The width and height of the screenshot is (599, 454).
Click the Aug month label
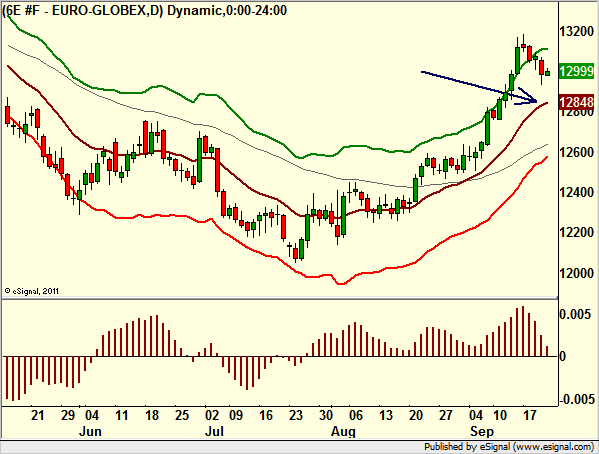343,432
